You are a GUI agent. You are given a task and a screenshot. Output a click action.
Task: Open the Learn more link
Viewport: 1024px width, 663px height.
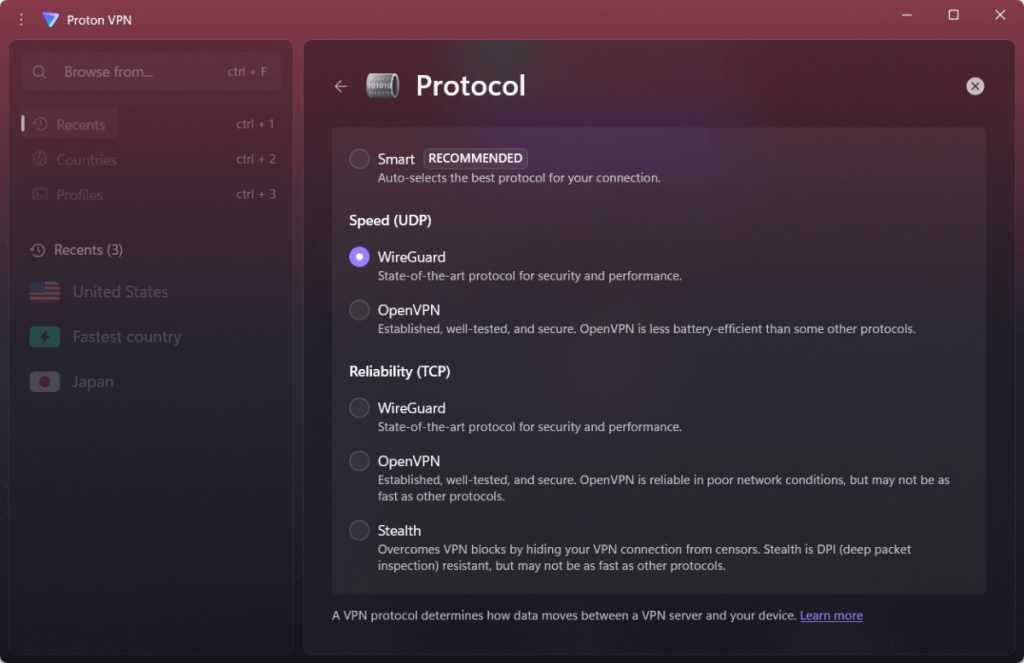[x=831, y=615]
